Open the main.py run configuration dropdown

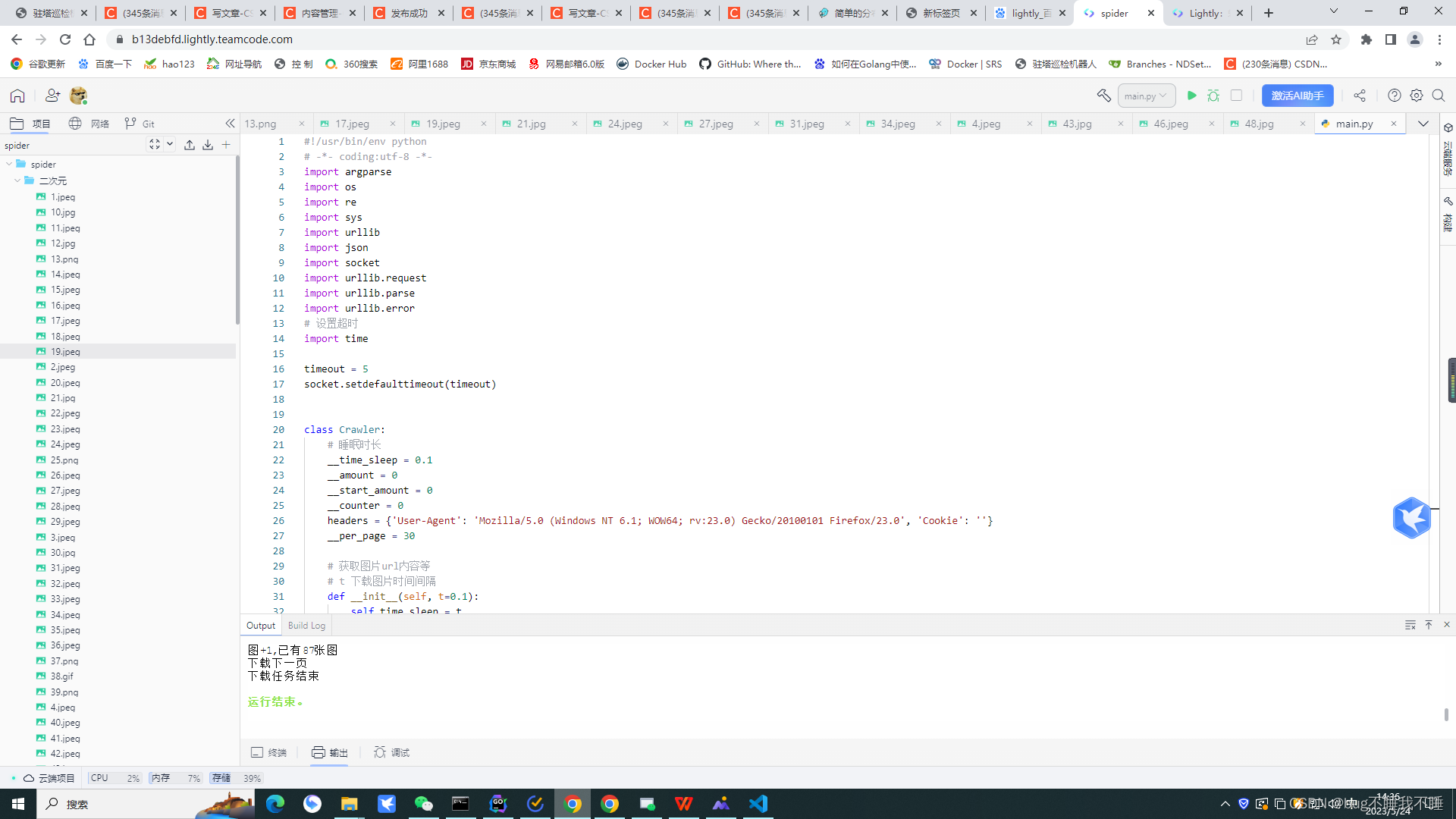(x=1146, y=96)
